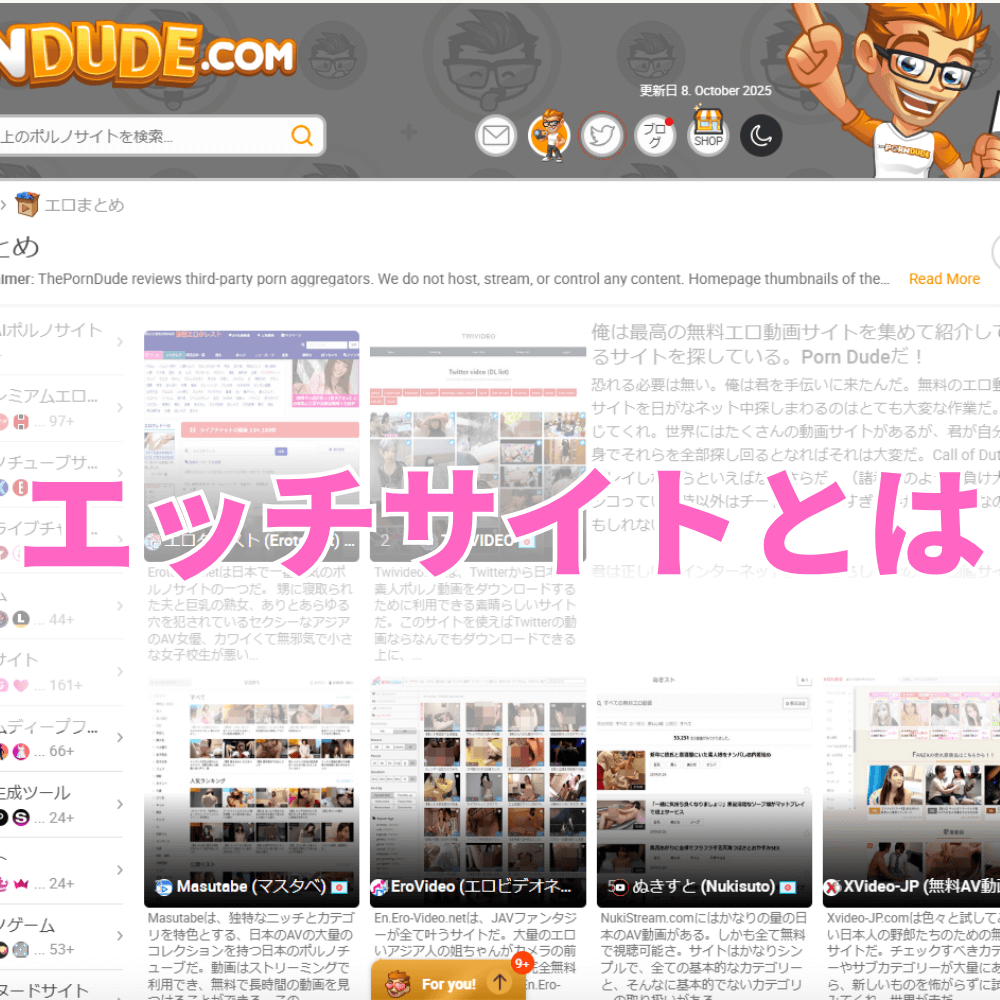Click the Read More link
Image resolution: width=1000 pixels, height=1000 pixels.
click(944, 279)
